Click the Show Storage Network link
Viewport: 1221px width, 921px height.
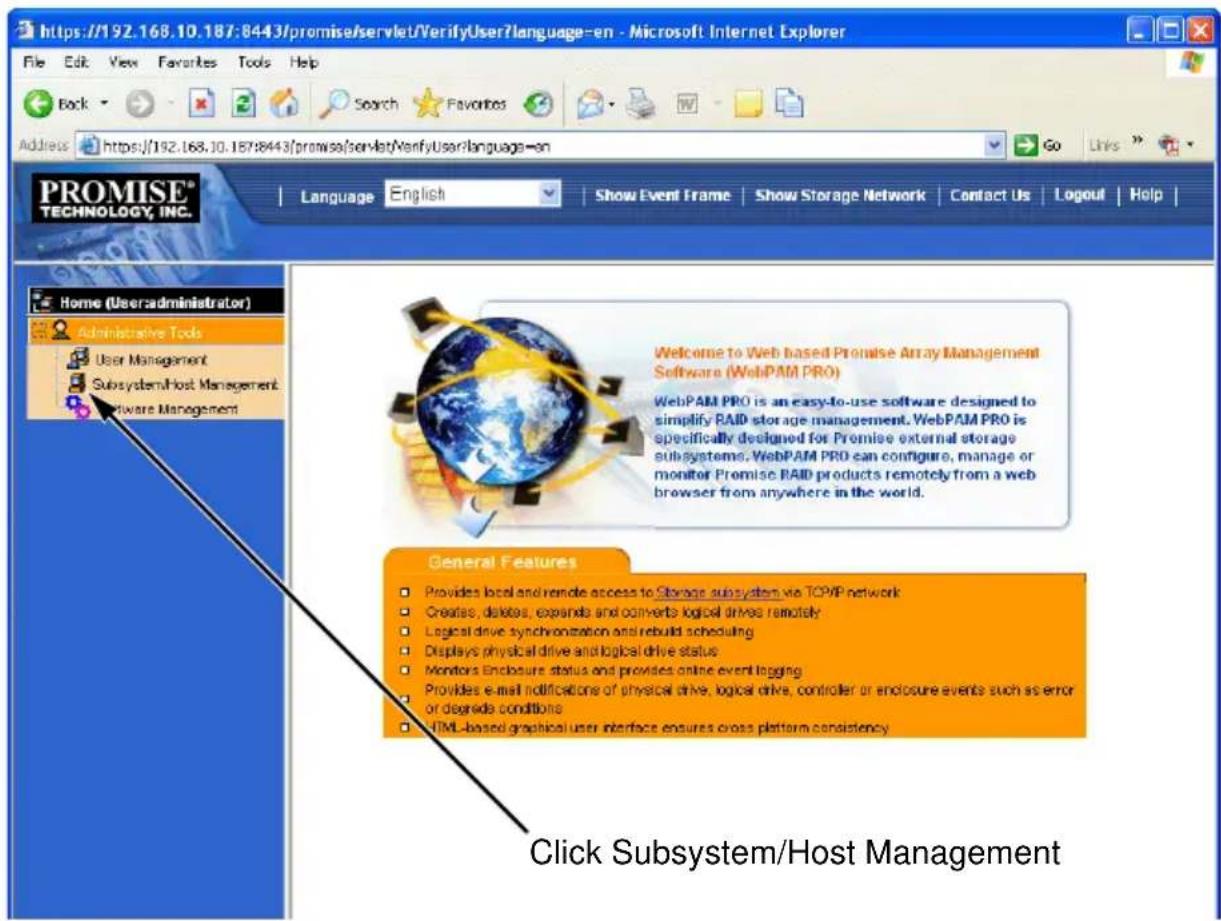[842, 196]
